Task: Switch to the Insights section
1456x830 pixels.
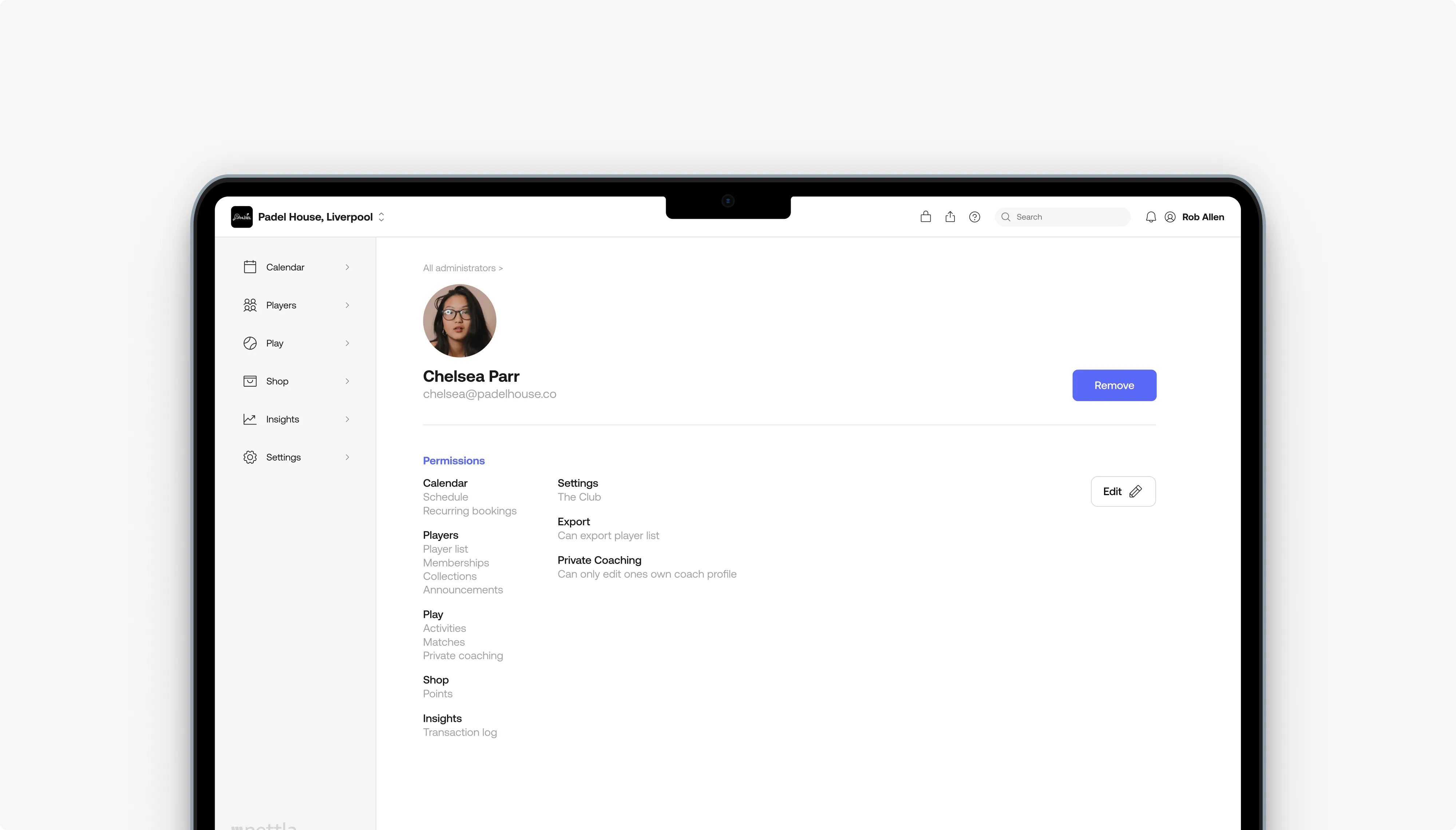Action: pos(282,419)
